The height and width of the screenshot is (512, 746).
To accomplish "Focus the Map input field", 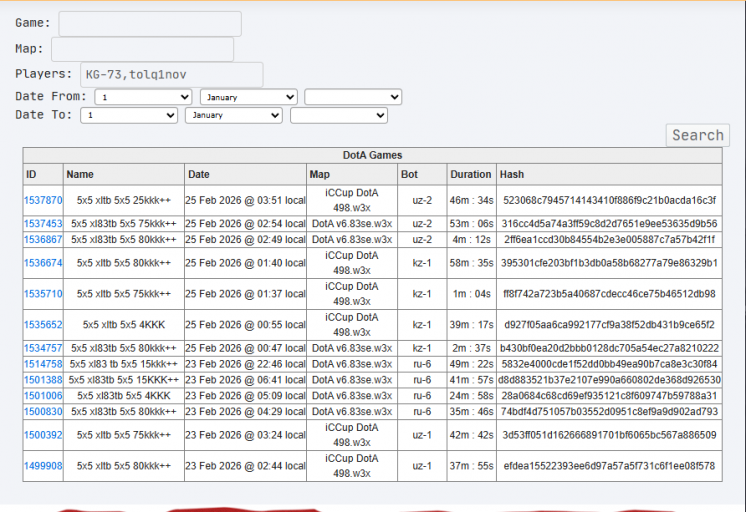I will pyautogui.click(x=143, y=49).
